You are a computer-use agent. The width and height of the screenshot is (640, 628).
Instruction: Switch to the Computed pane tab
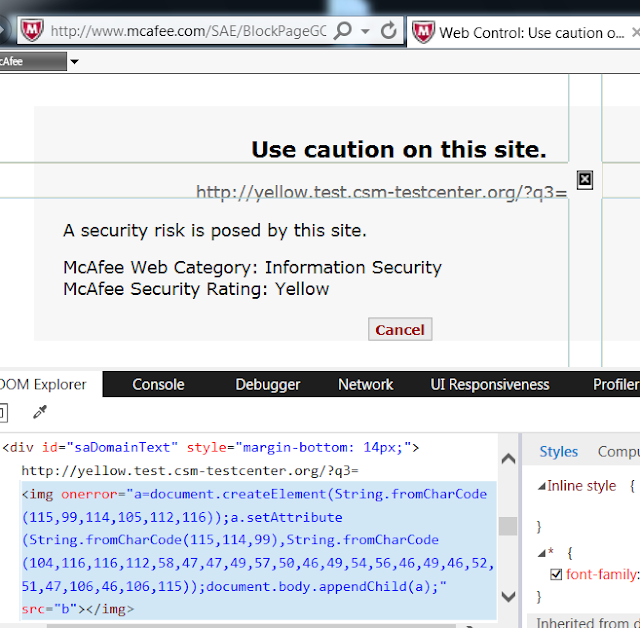tap(619, 451)
